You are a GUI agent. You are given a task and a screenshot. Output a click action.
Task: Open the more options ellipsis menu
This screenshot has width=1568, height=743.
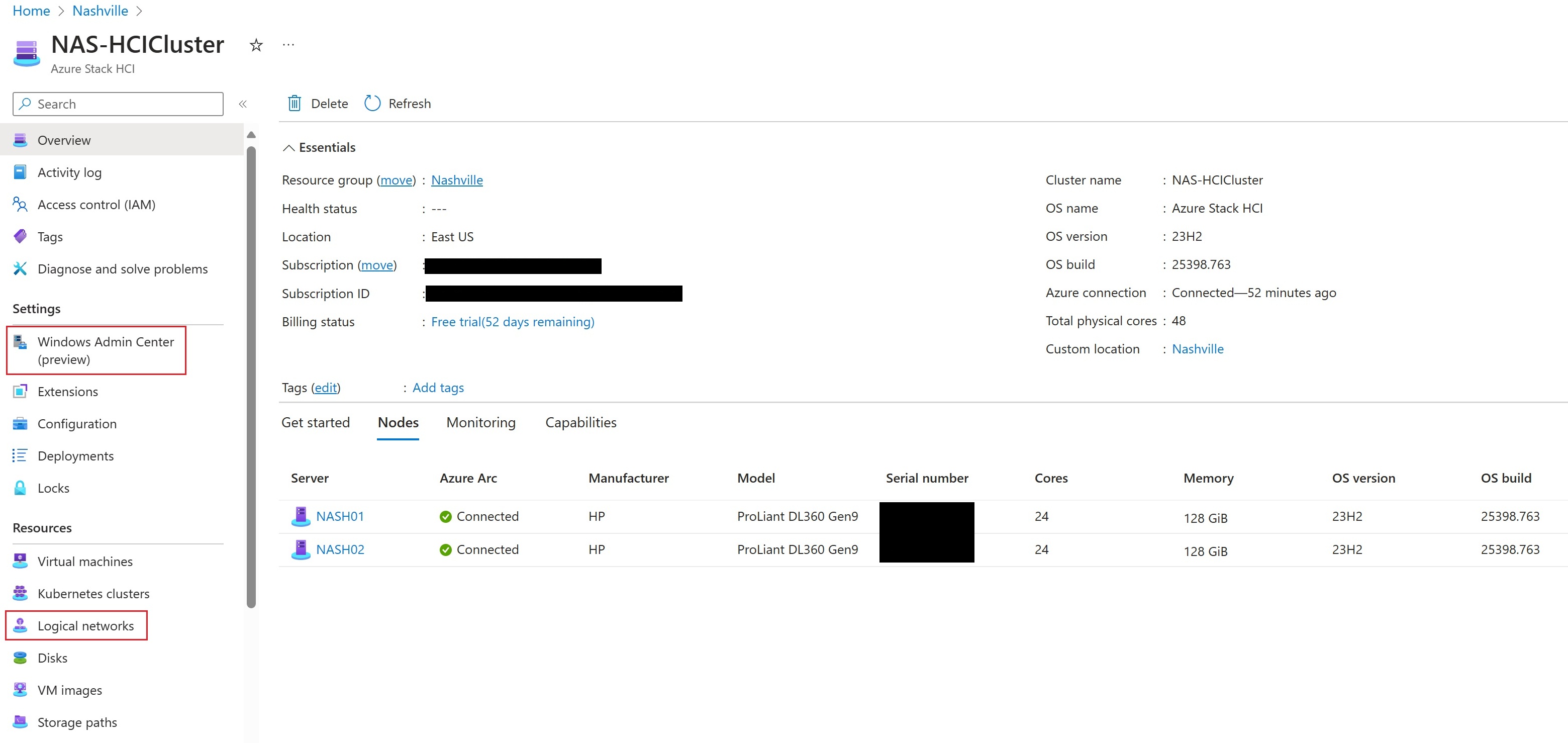coord(288,45)
